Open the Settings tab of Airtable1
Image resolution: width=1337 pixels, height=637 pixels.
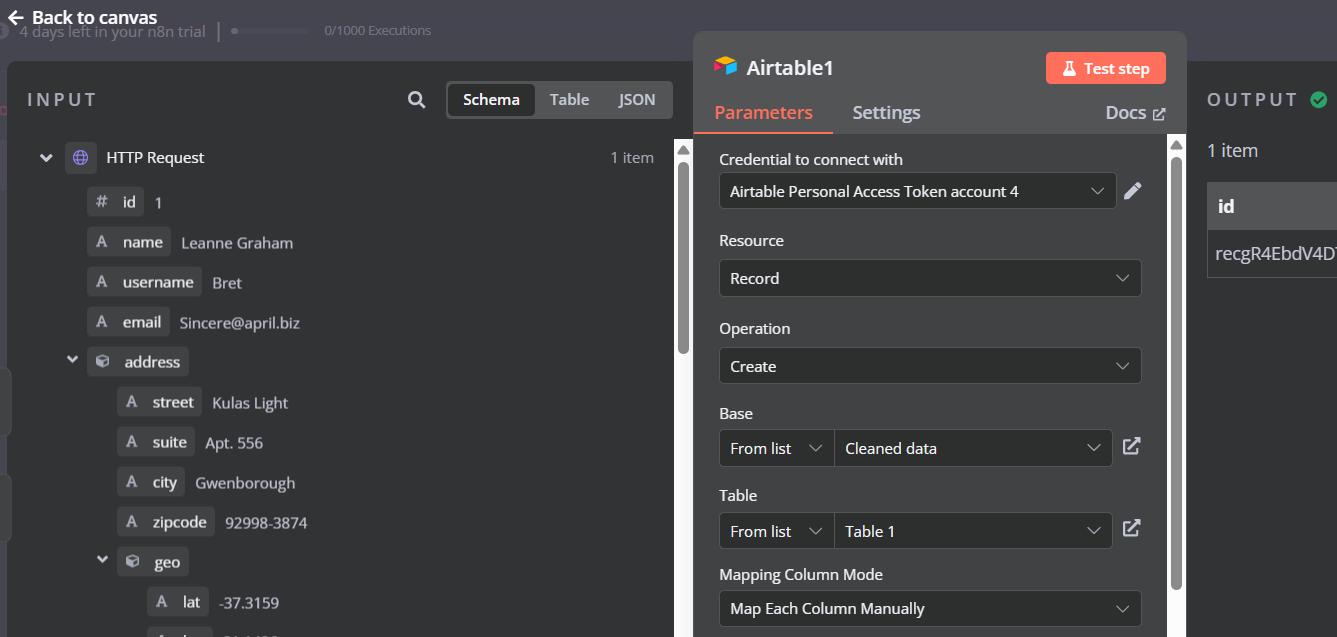(x=886, y=113)
